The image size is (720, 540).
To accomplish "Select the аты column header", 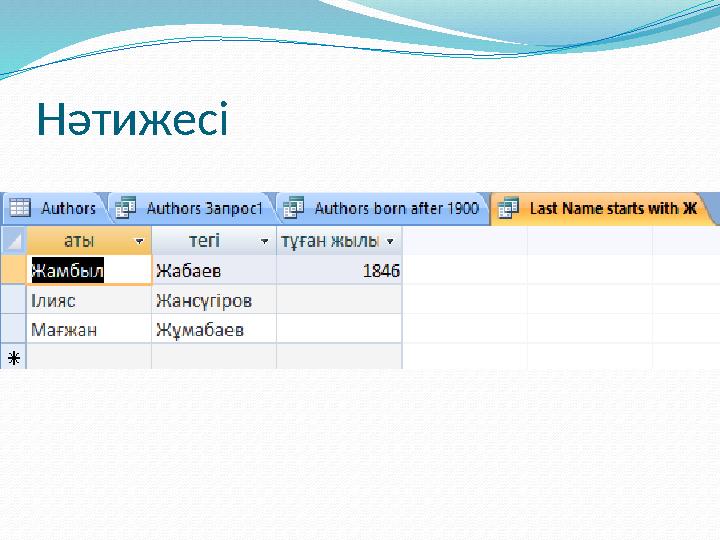I will (x=89, y=240).
